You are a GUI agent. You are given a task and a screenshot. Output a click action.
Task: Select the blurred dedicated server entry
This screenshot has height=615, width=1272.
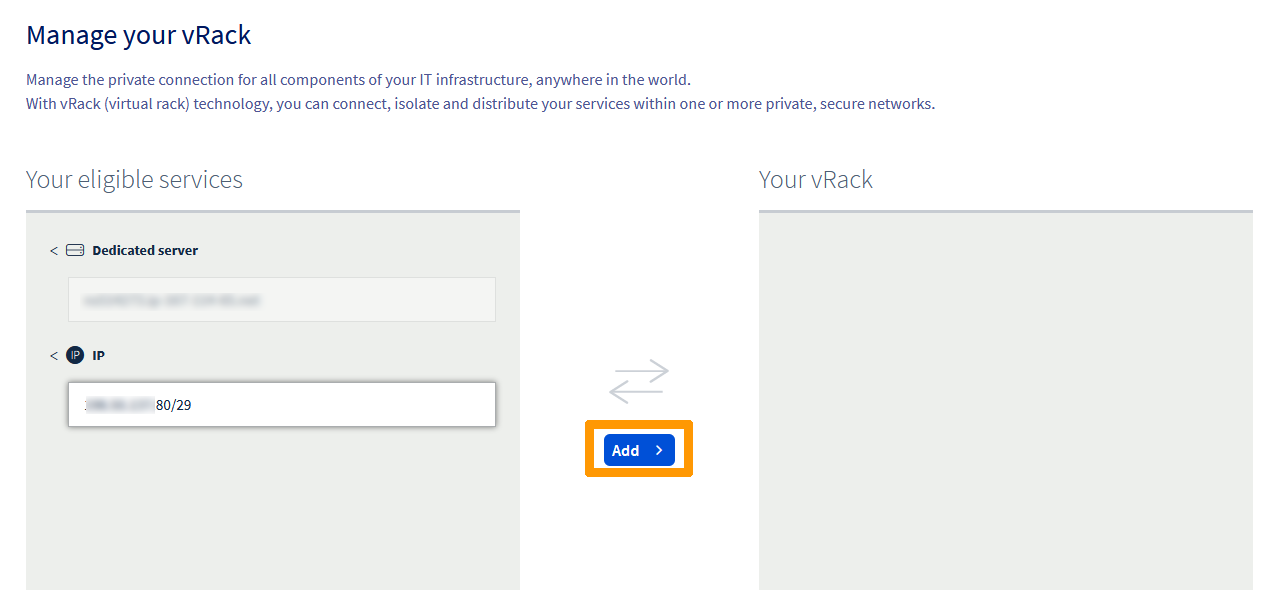pyautogui.click(x=281, y=299)
